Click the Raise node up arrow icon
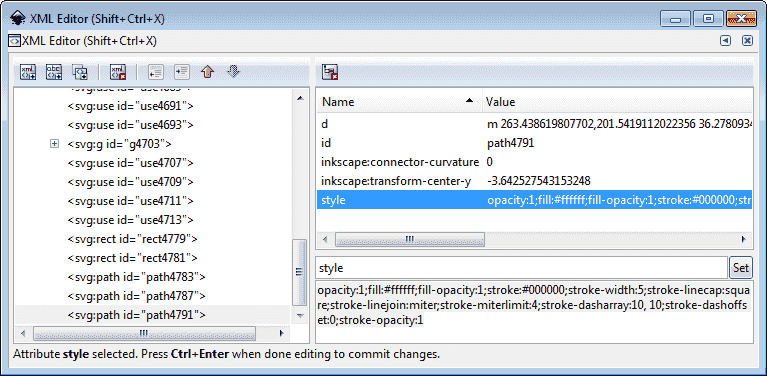Screen dimensions: 767x376 (208, 72)
